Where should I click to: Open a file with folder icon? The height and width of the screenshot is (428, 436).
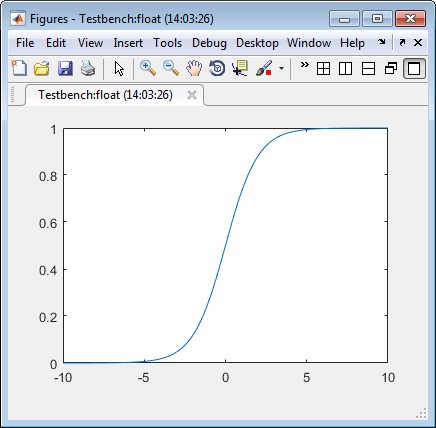tap(42, 68)
